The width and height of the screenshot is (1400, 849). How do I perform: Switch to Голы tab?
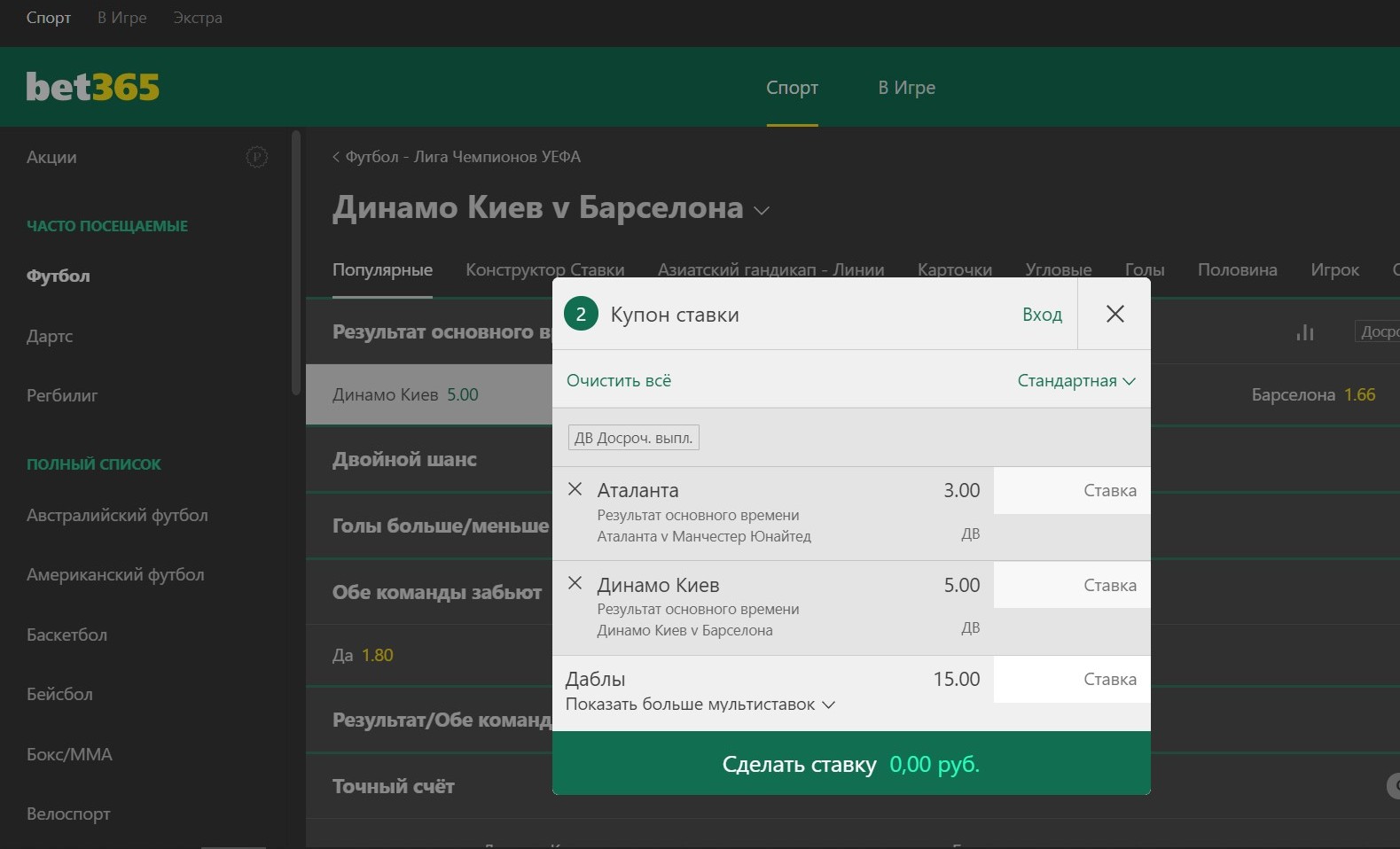coord(1145,269)
